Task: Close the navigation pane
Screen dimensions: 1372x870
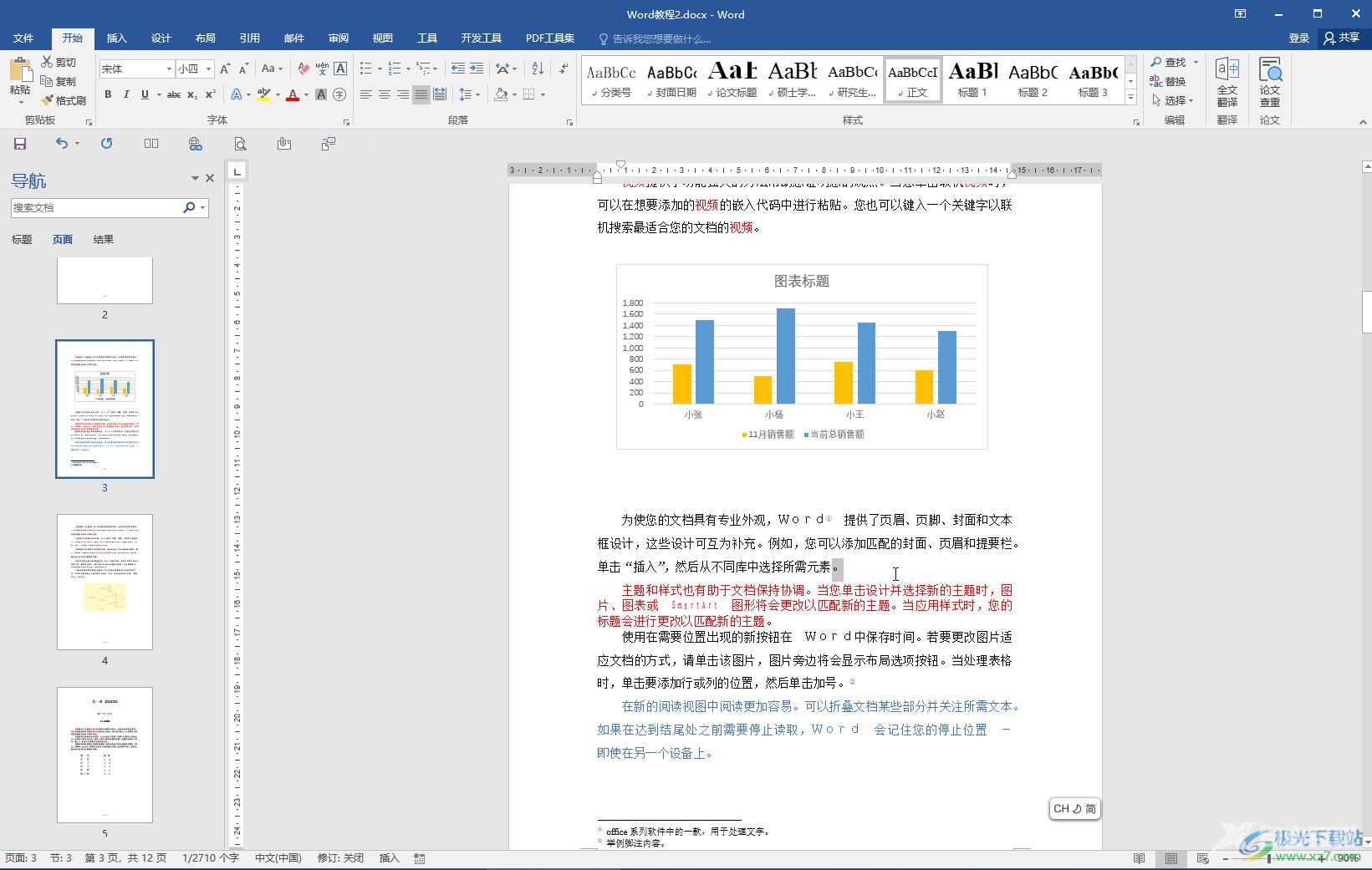Action: point(210,178)
